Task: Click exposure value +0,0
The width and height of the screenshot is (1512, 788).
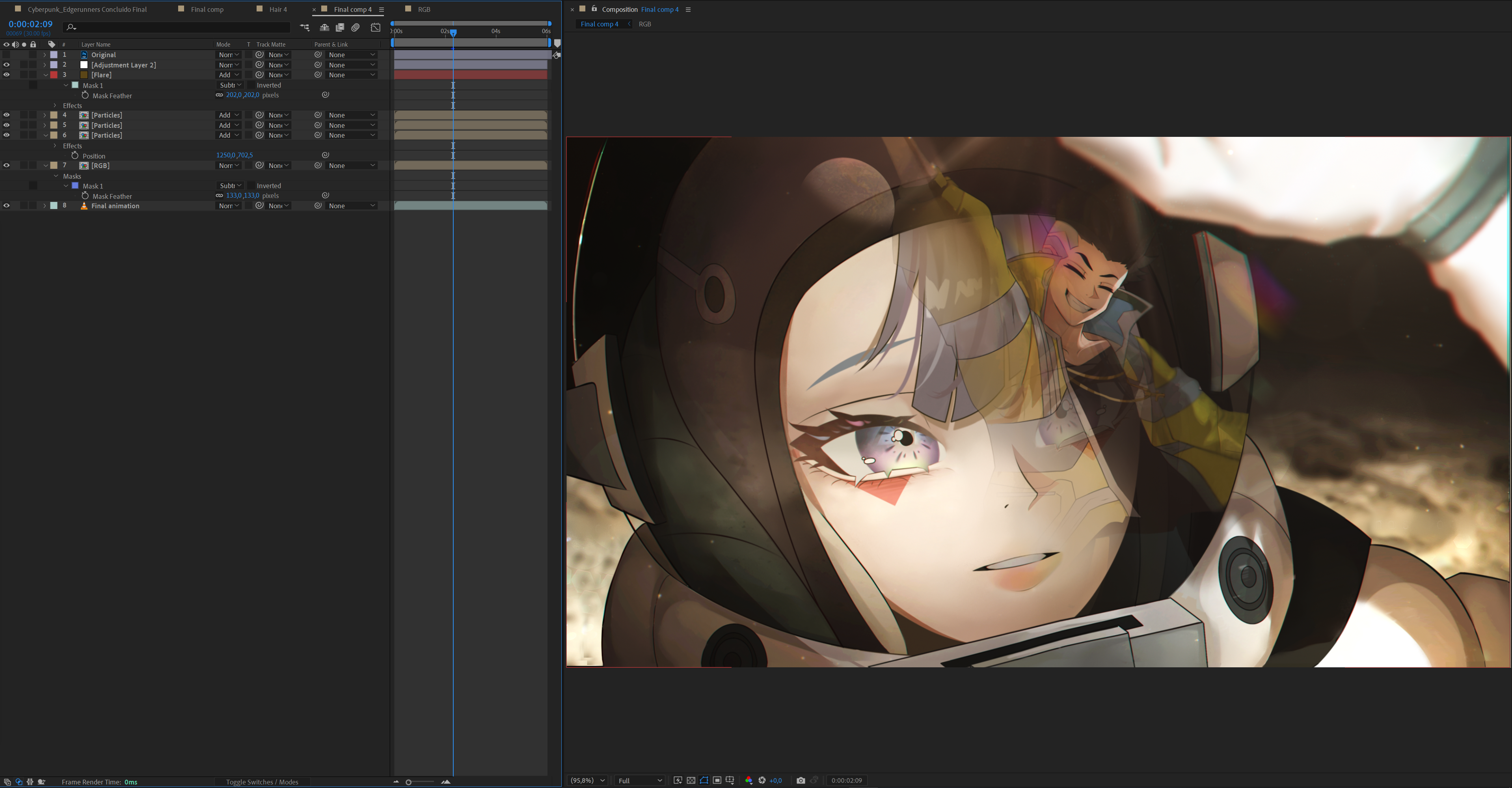Action: coord(775,781)
